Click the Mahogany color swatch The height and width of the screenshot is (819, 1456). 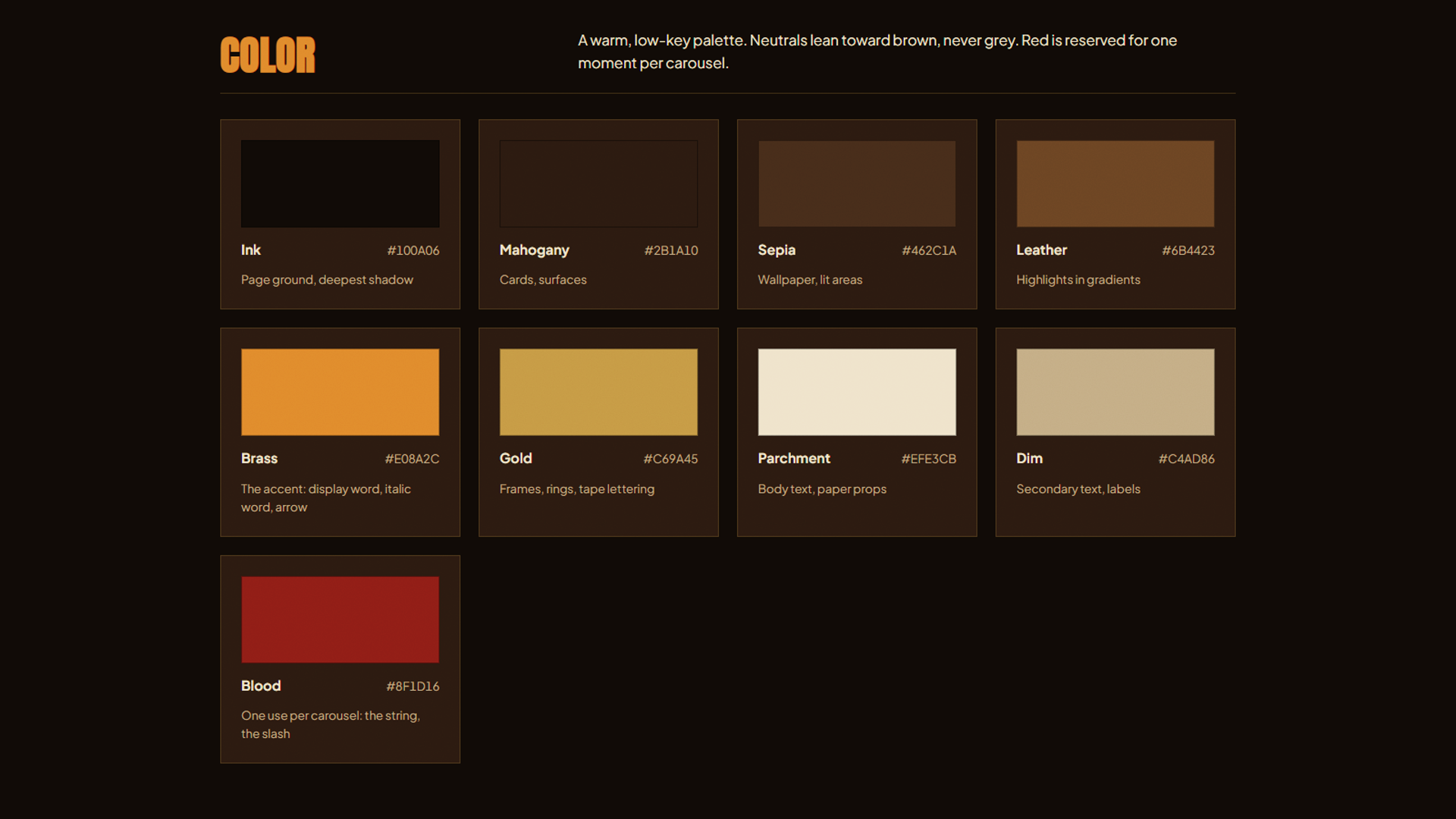[598, 184]
